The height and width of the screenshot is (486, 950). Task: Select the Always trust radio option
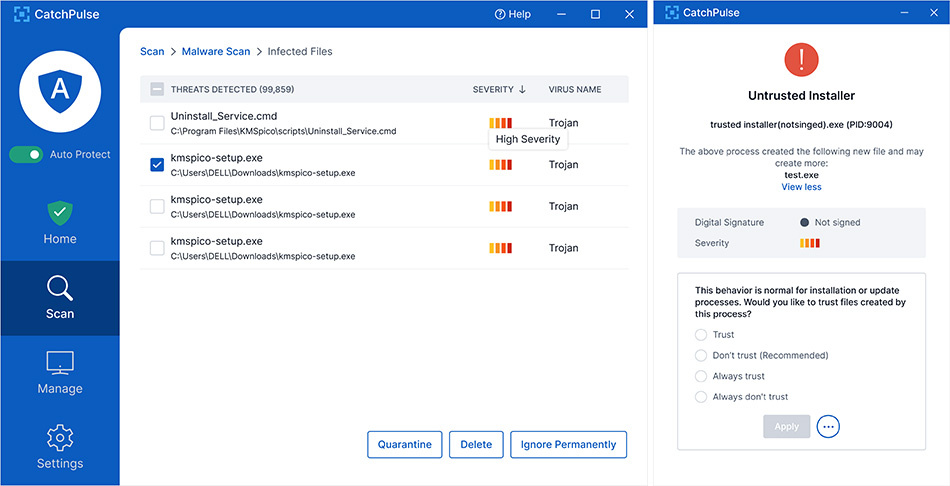701,376
